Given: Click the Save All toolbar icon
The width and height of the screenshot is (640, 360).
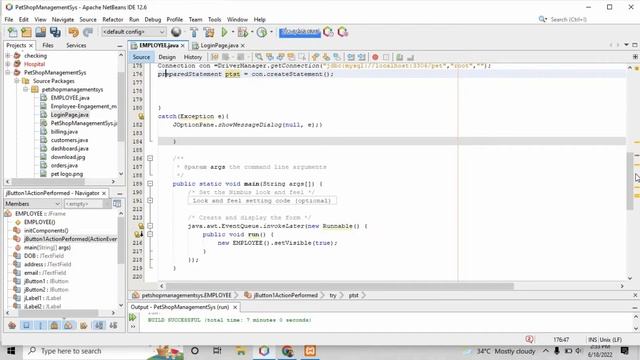Looking at the screenshot, I should pos(55,32).
